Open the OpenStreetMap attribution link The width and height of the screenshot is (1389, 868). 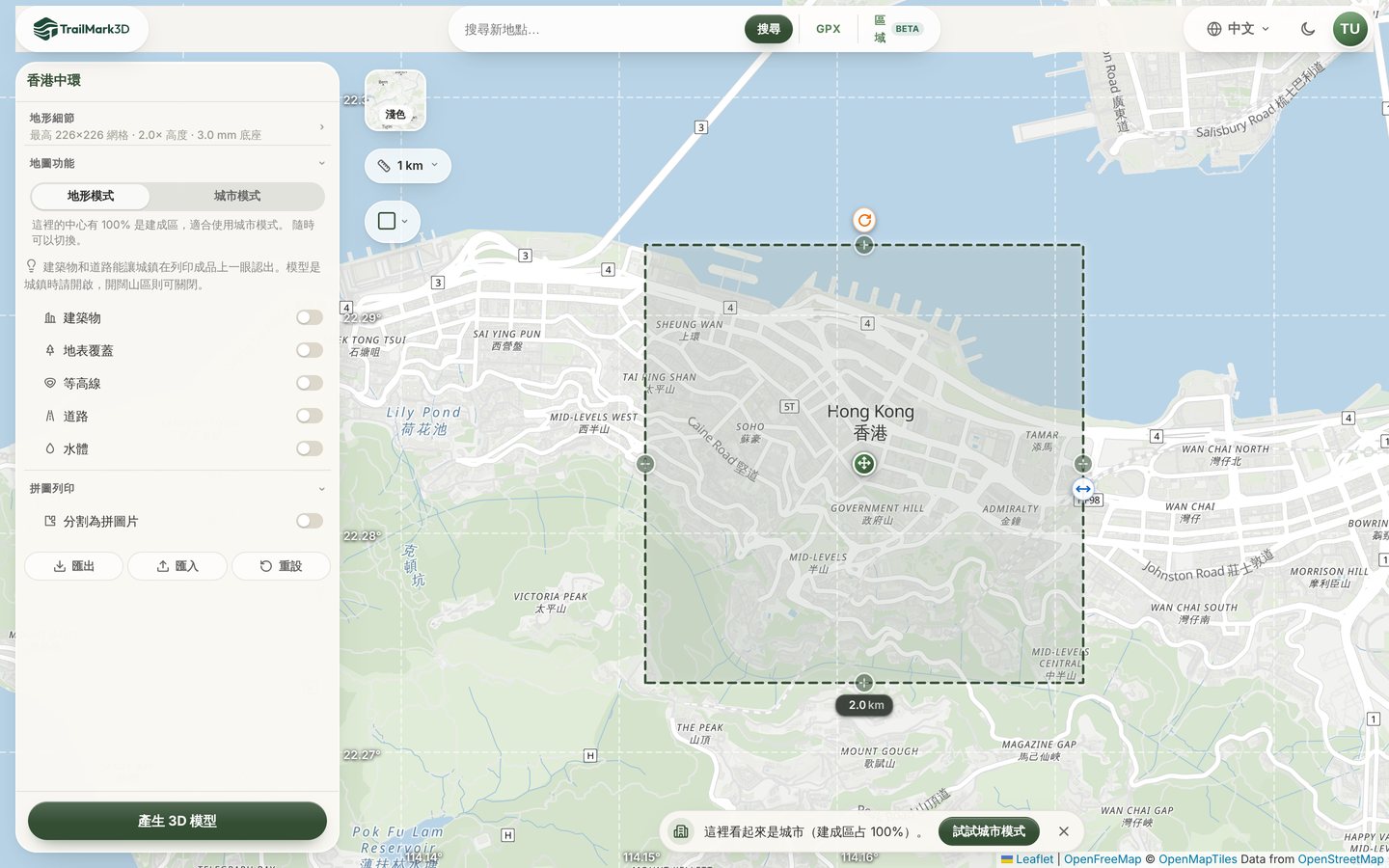click(1341, 859)
